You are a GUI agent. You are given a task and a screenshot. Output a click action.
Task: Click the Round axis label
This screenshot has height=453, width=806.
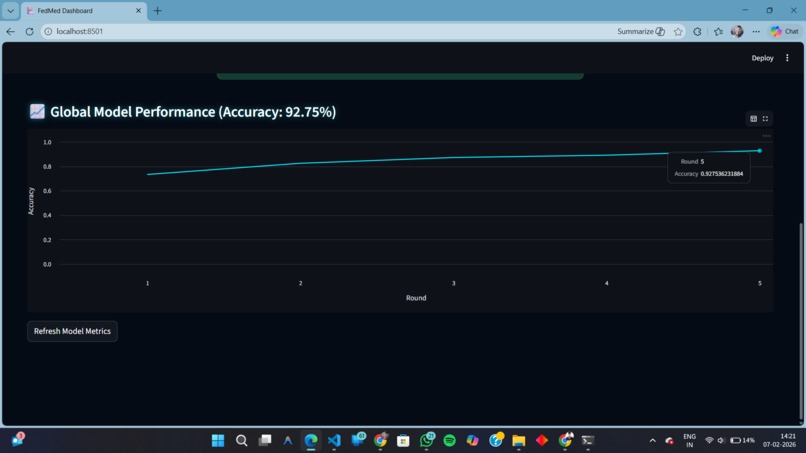click(x=416, y=298)
